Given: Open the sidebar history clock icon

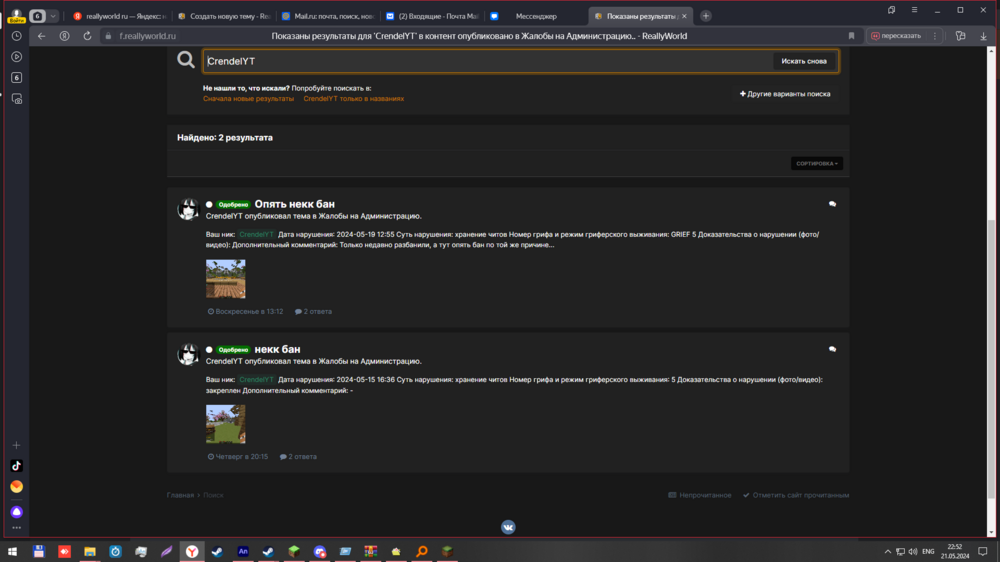Looking at the screenshot, I should (17, 36).
